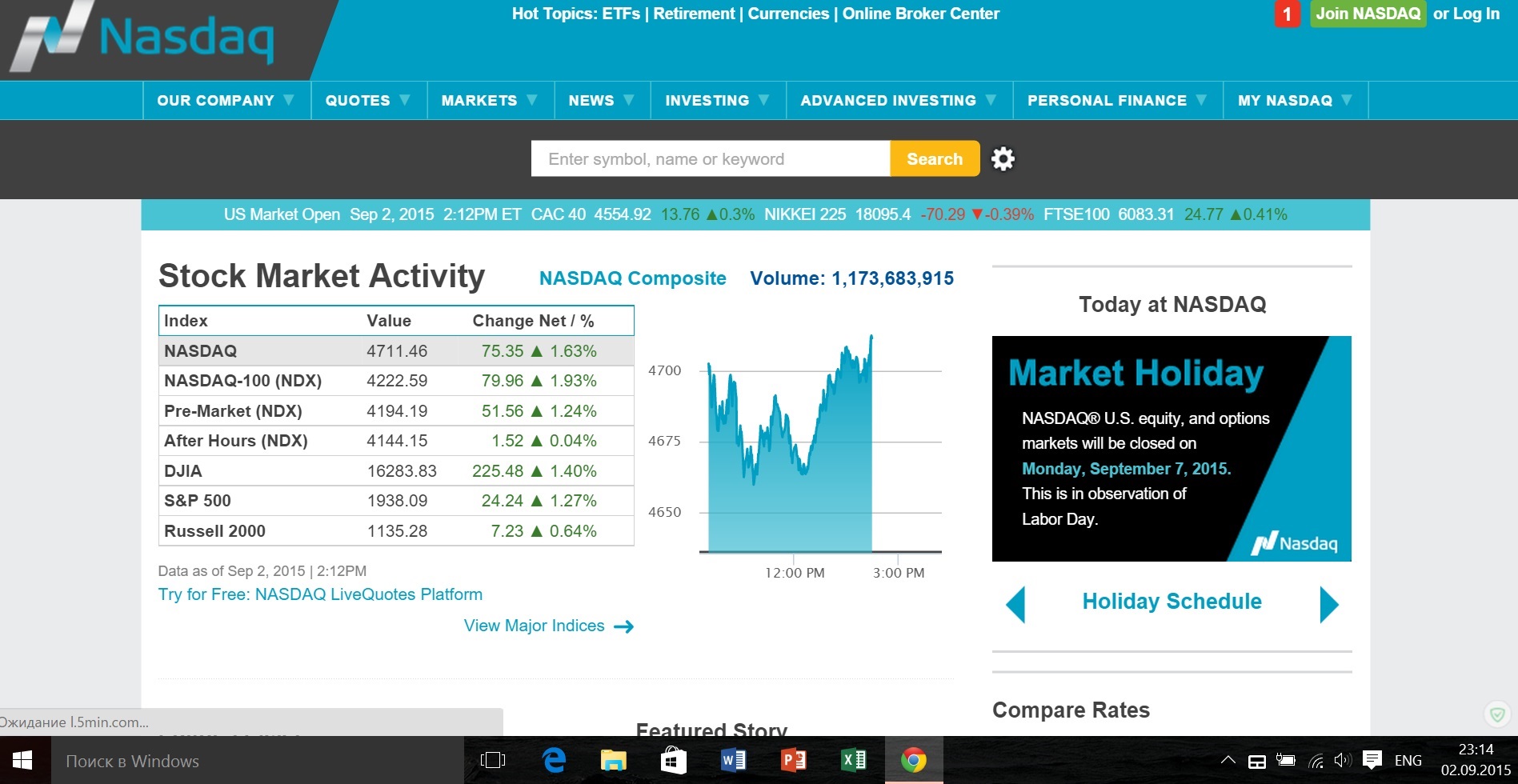Image resolution: width=1518 pixels, height=784 pixels.
Task: Open Microsoft Edge from taskbar
Action: click(x=554, y=760)
